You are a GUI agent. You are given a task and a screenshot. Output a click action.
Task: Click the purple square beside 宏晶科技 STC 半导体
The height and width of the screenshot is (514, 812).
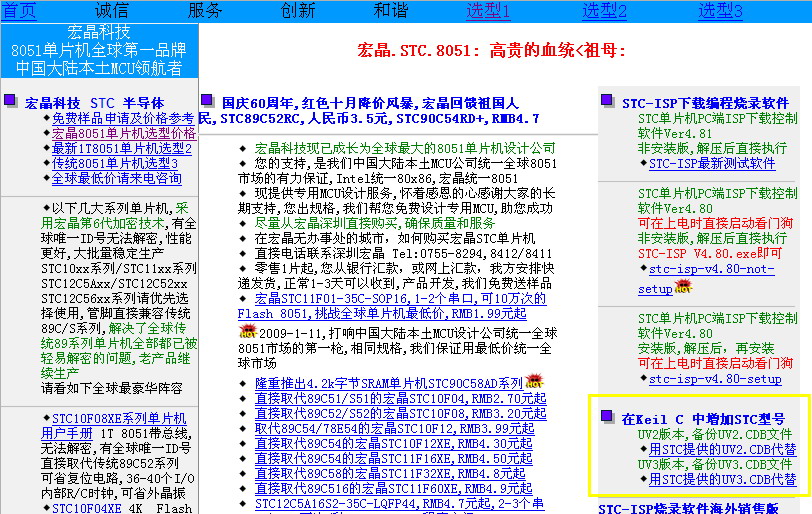10,100
